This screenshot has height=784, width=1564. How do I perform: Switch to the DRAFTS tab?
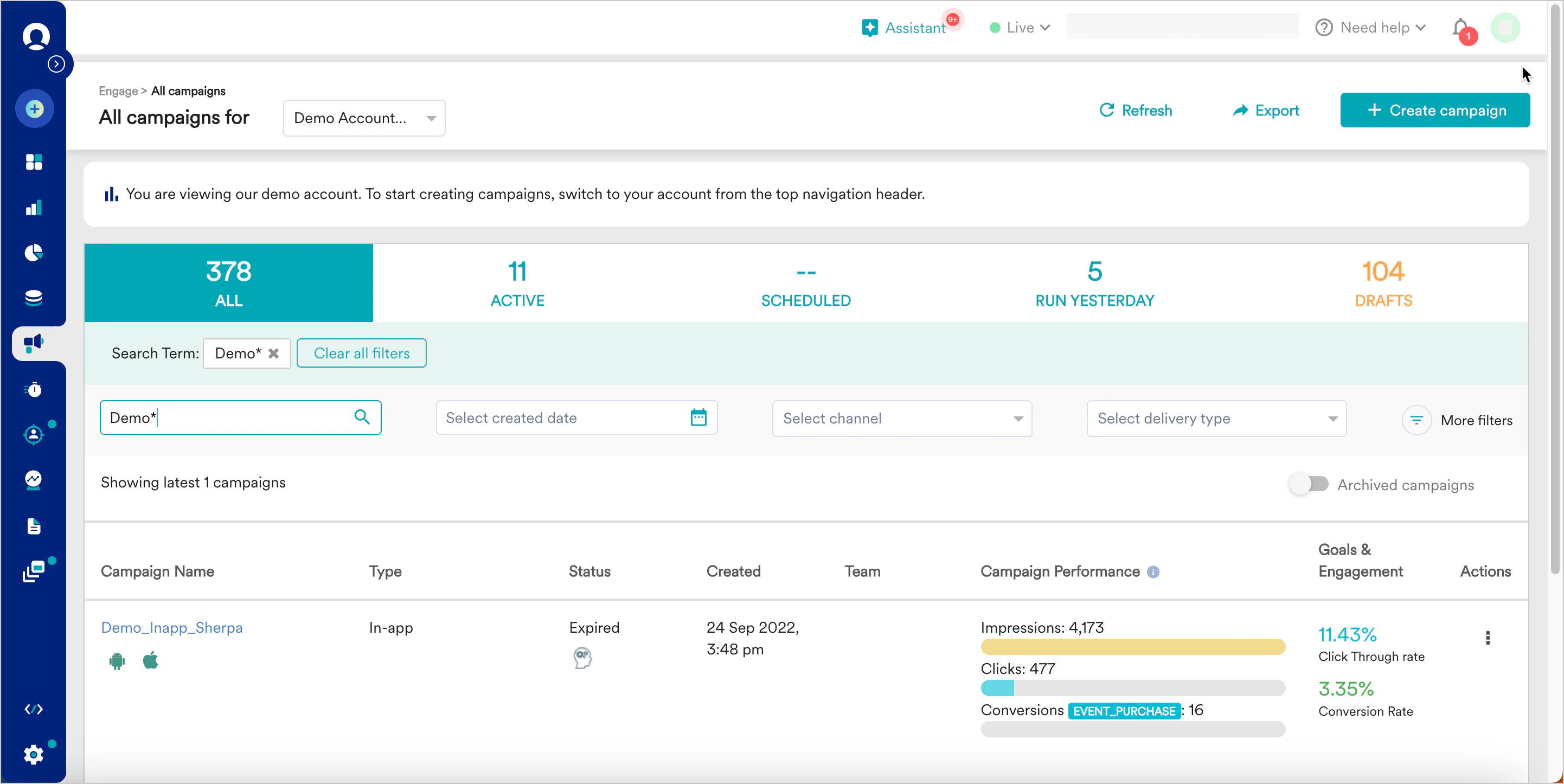(1382, 284)
